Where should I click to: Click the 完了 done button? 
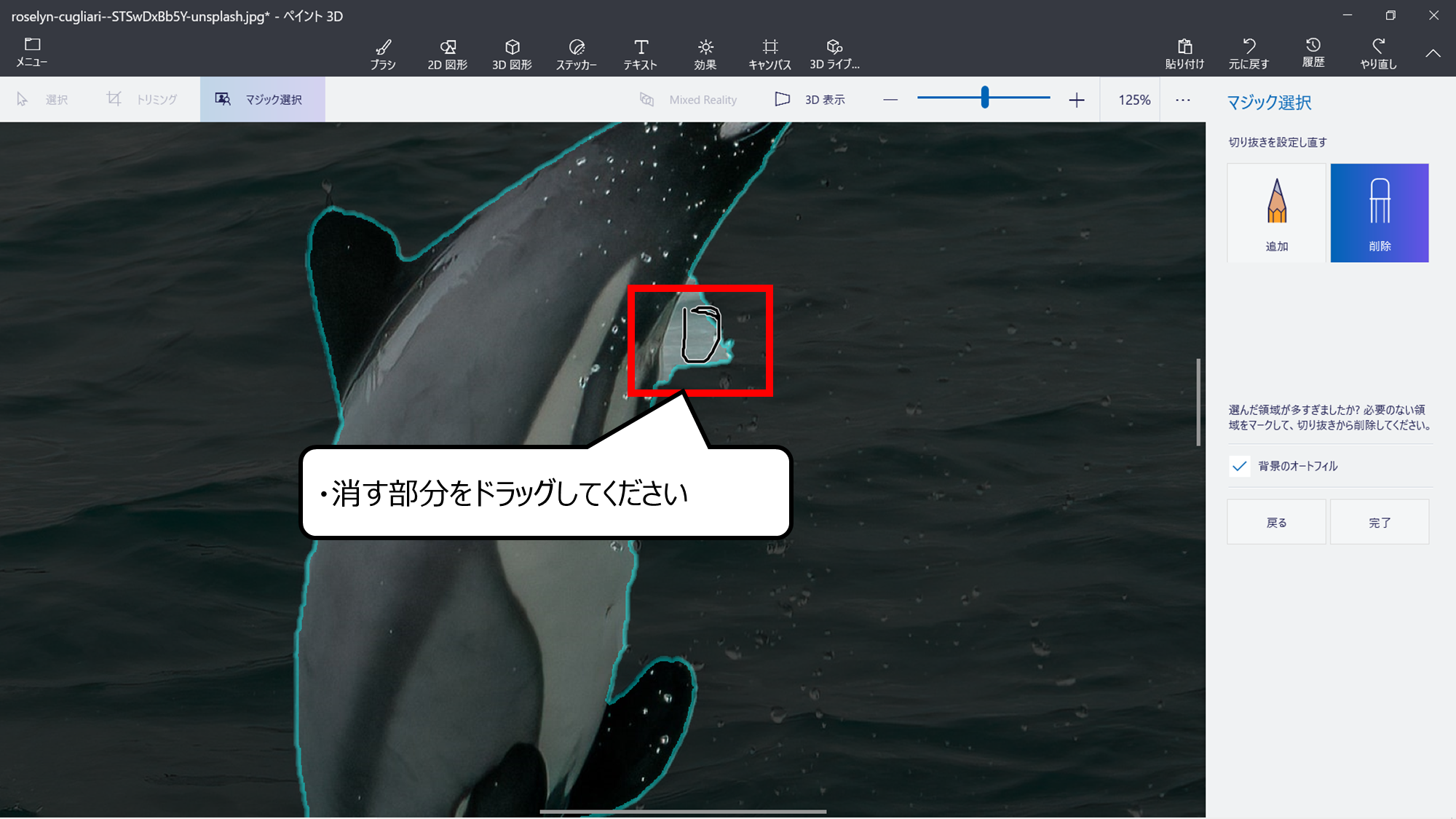click(1380, 522)
